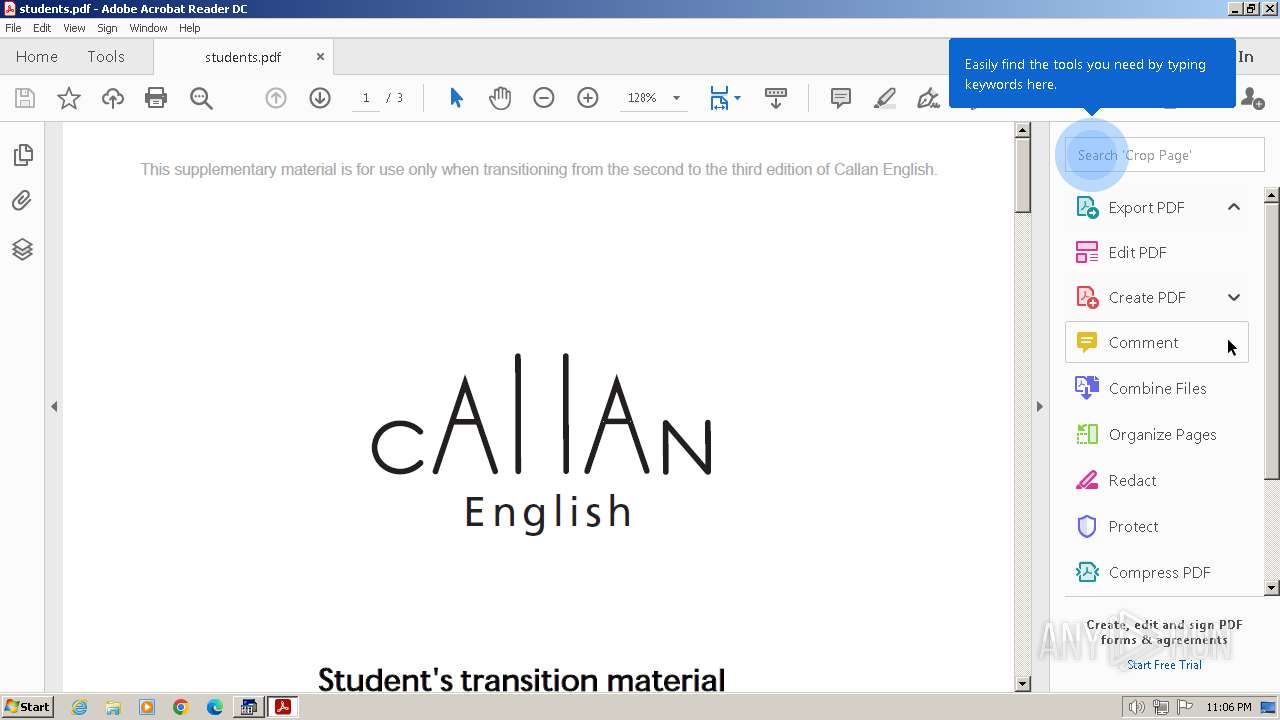The height and width of the screenshot is (720, 1280).
Task: Open the Help menu
Action: (x=190, y=28)
